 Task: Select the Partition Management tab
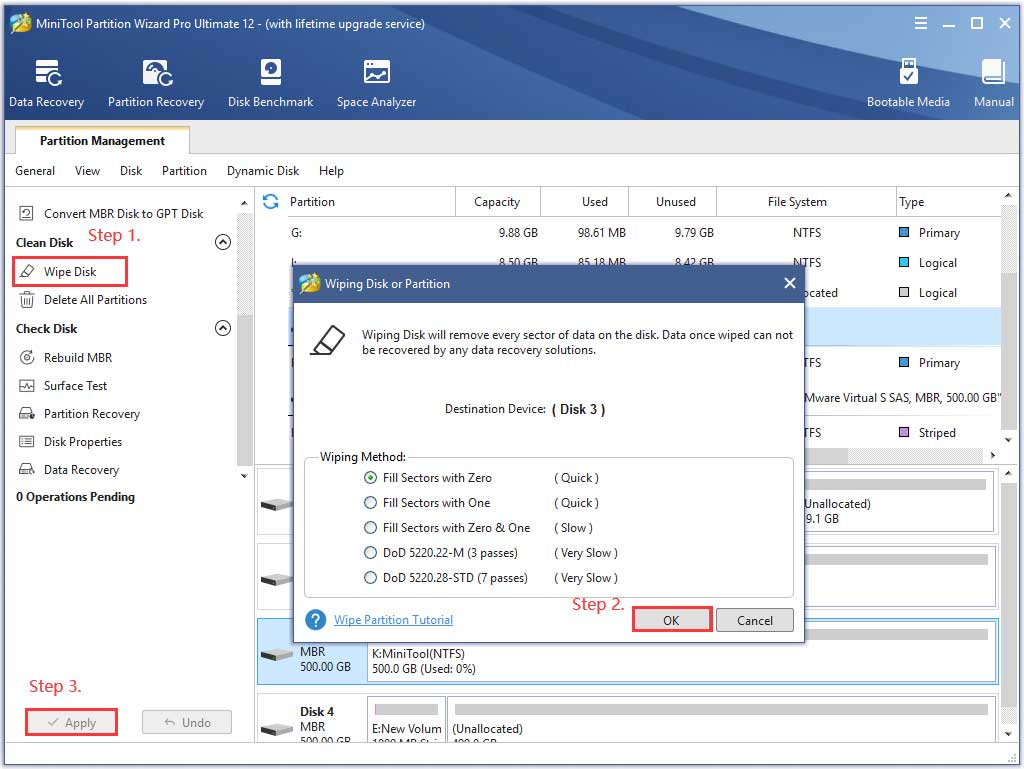point(103,140)
